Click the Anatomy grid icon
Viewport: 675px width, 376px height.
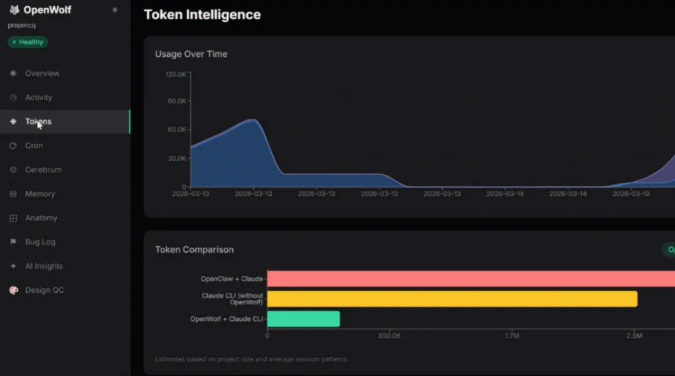pos(13,218)
